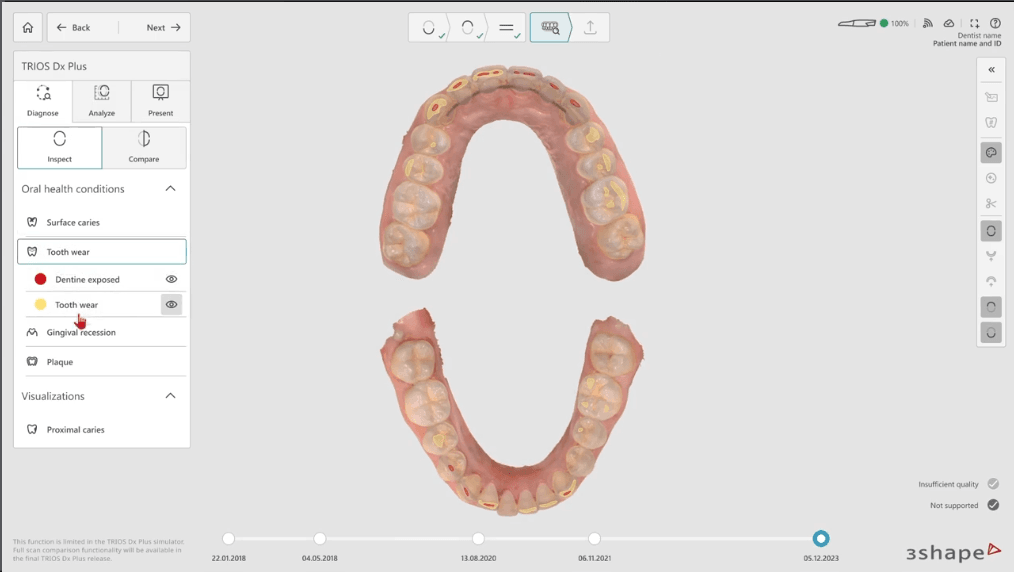
Task: Show the upper jaw only view icon
Action: pyautogui.click(x=991, y=281)
